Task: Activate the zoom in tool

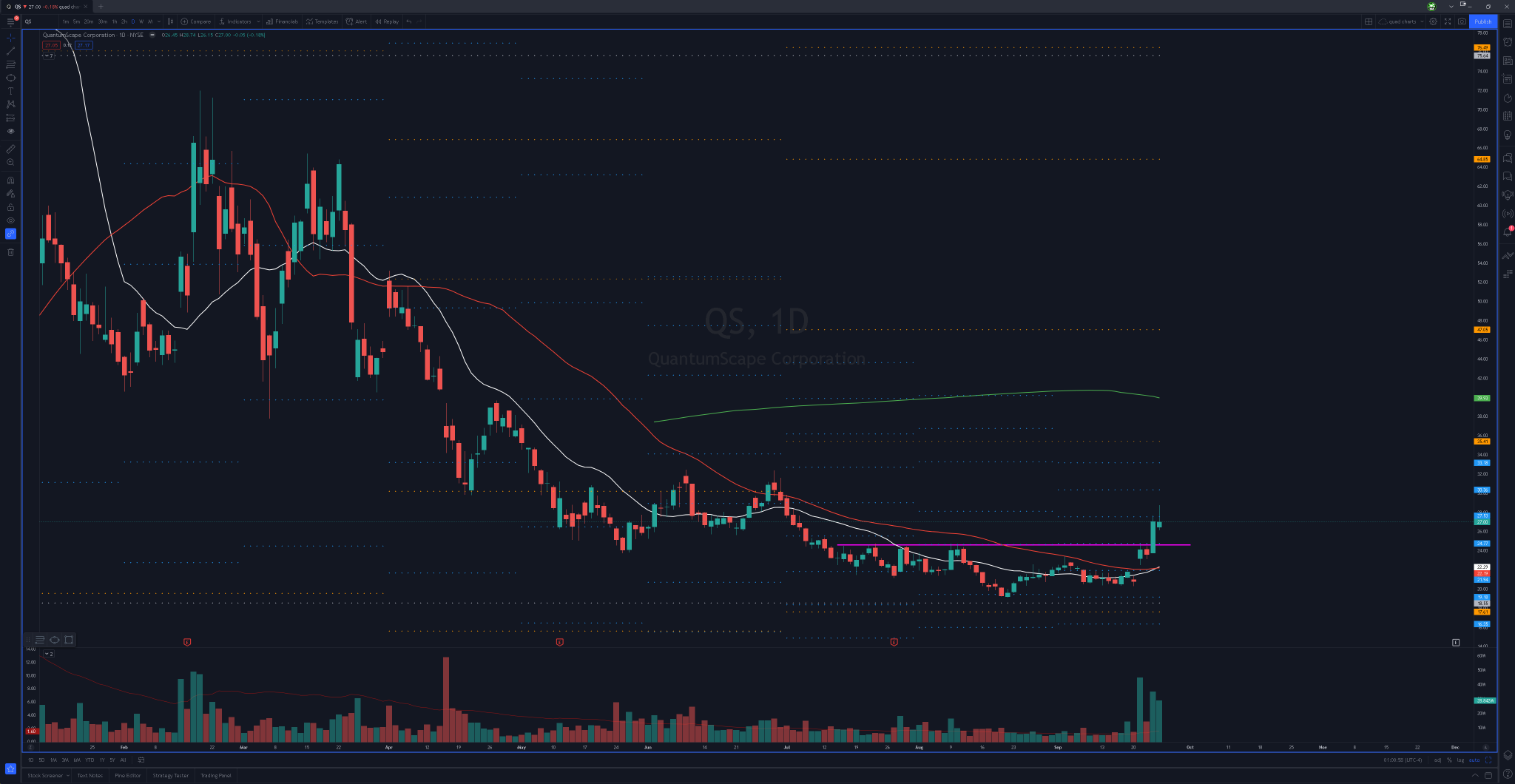Action: point(10,162)
